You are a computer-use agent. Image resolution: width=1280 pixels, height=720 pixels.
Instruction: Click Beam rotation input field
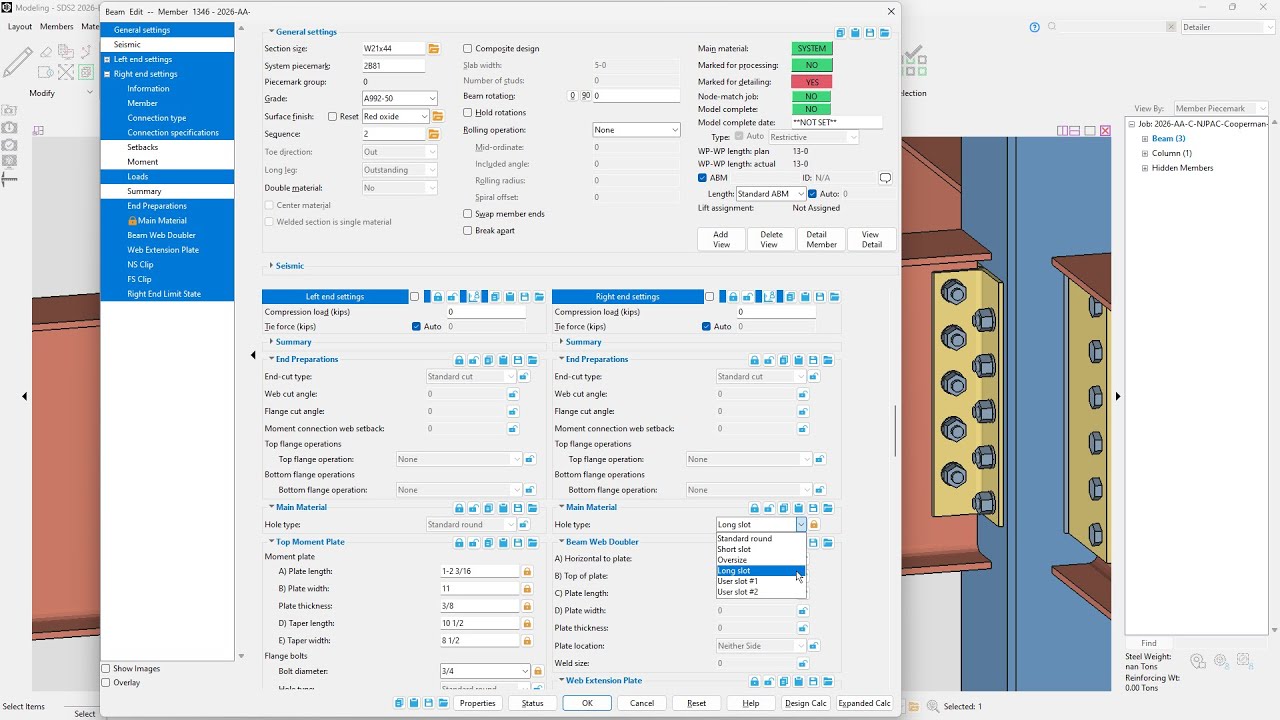coord(637,96)
